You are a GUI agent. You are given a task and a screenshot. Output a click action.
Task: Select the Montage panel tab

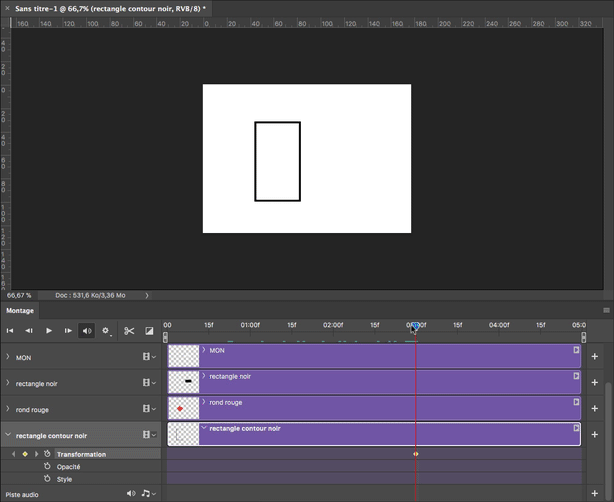20,311
